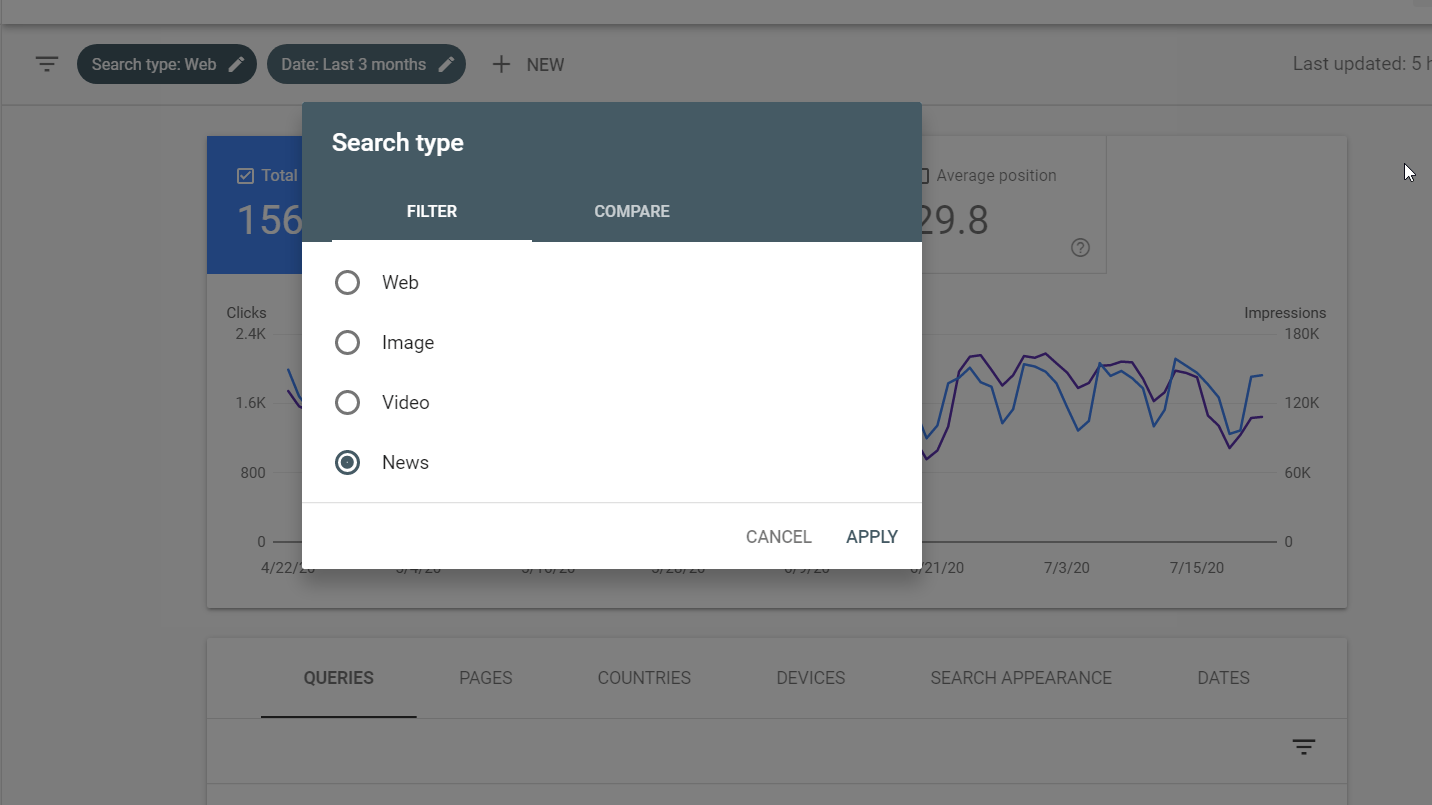This screenshot has height=805, width=1432.
Task: Open filters using the funnel icon top-left
Action: tap(47, 63)
